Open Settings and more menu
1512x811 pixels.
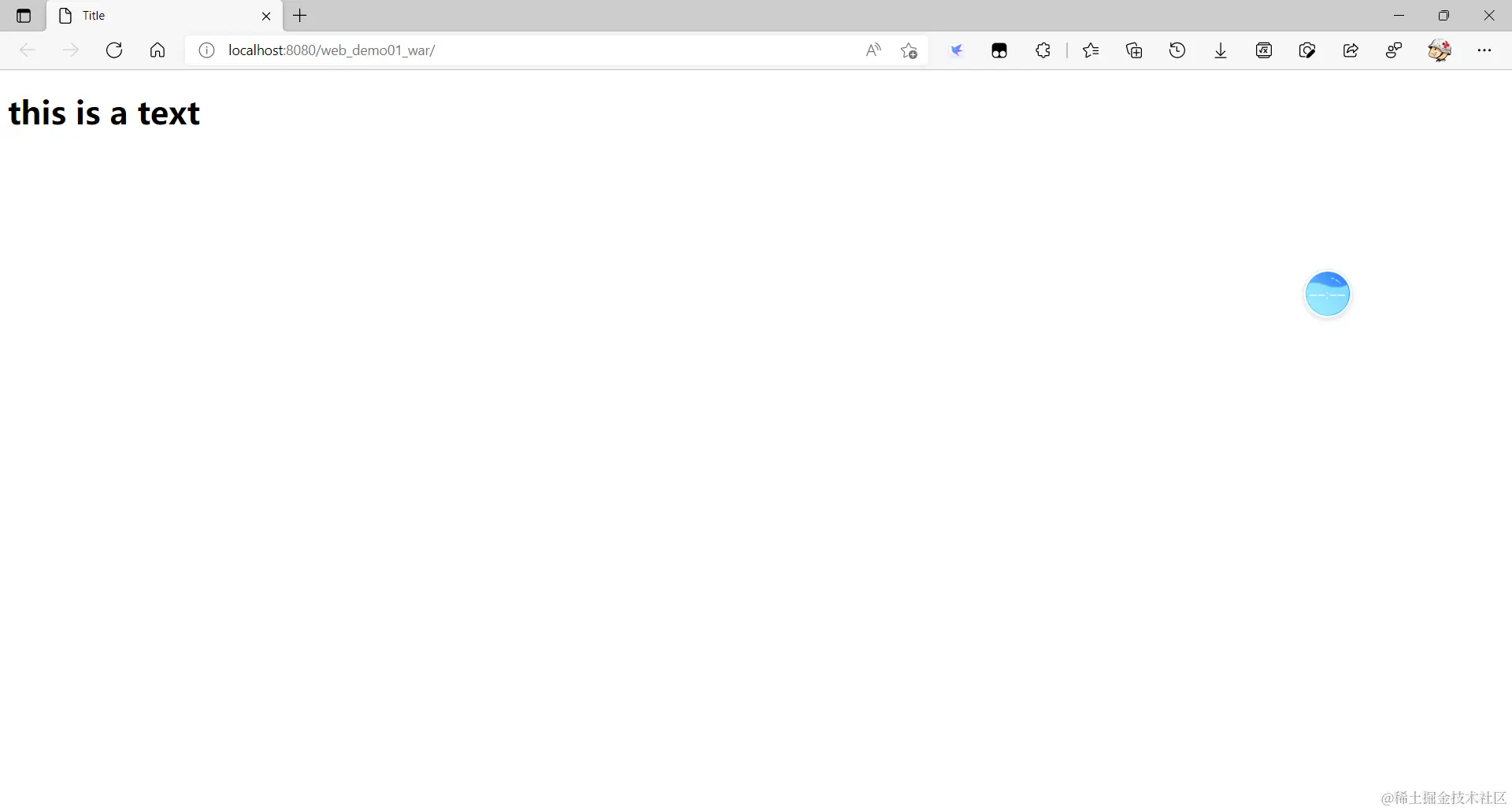pos(1484,50)
